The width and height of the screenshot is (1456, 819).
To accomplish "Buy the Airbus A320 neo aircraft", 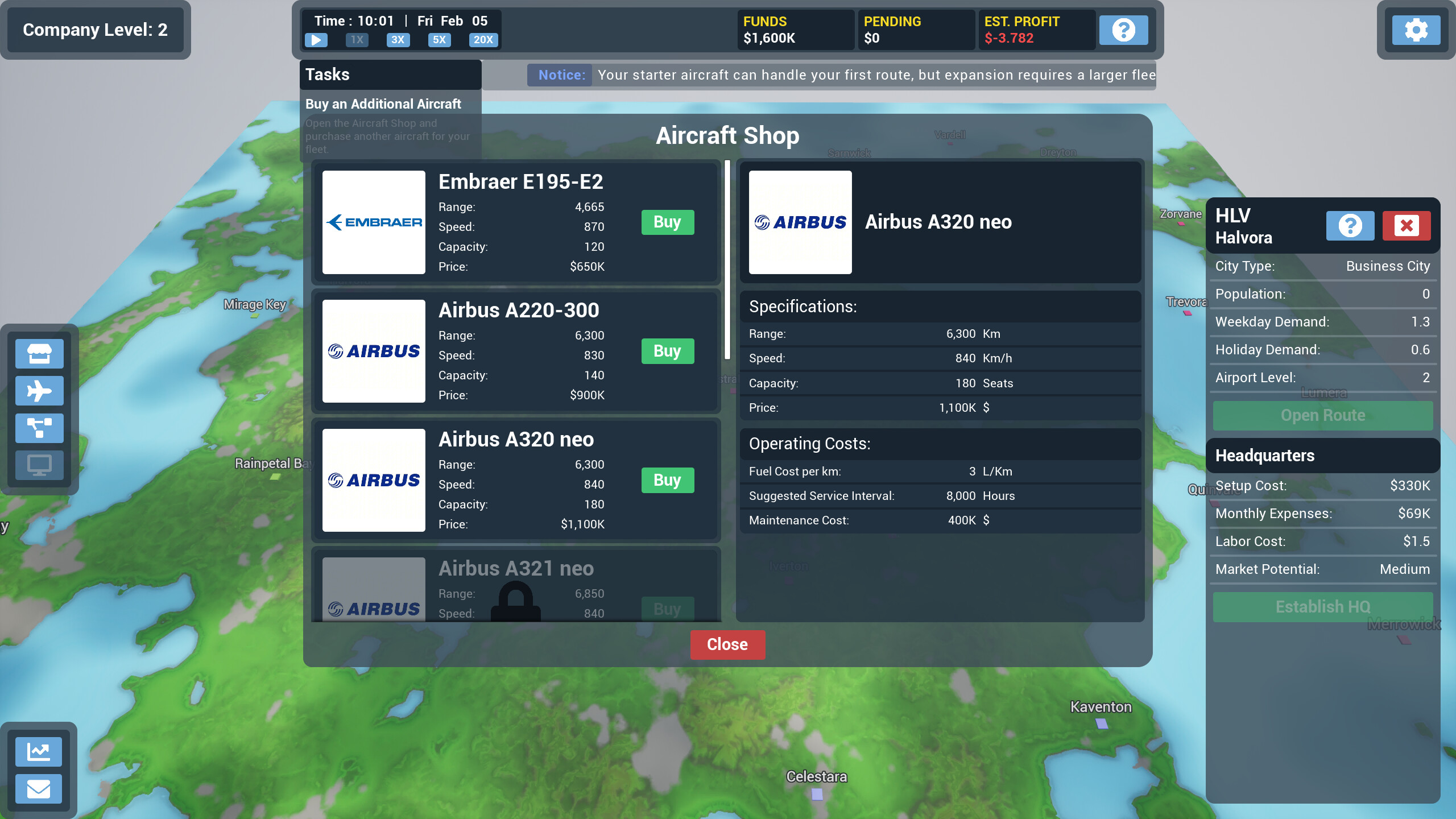I will tap(668, 481).
